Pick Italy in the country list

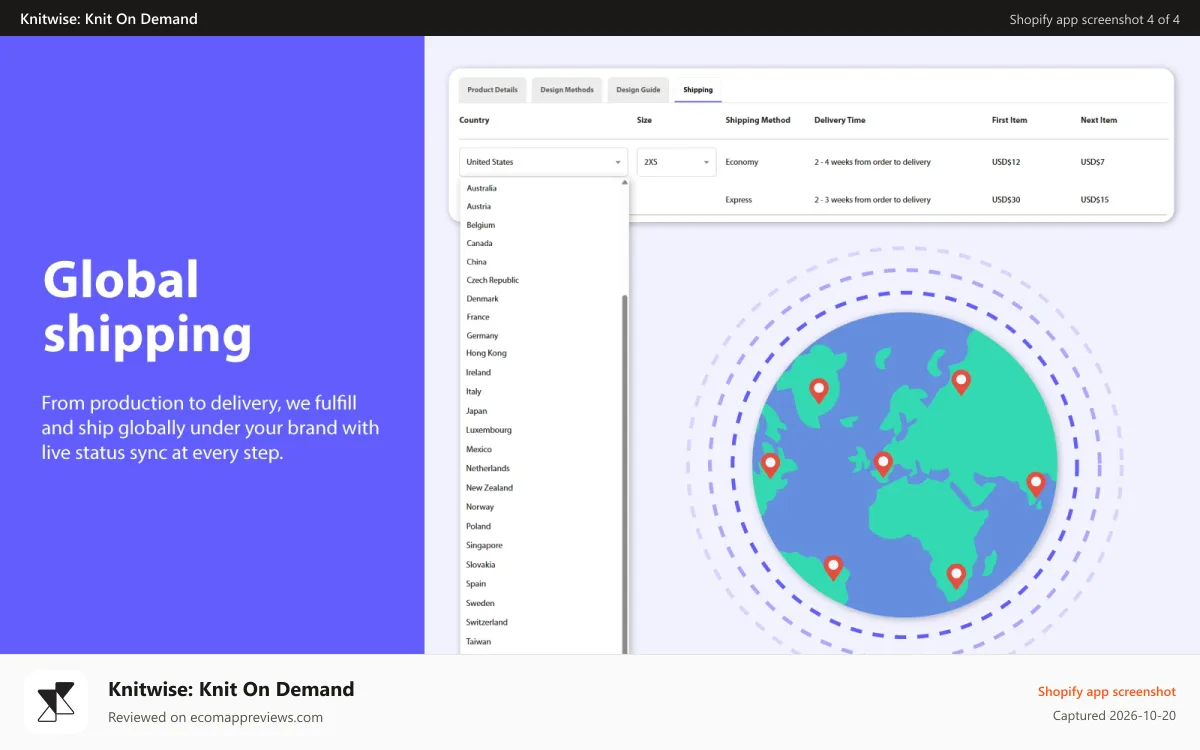(473, 391)
